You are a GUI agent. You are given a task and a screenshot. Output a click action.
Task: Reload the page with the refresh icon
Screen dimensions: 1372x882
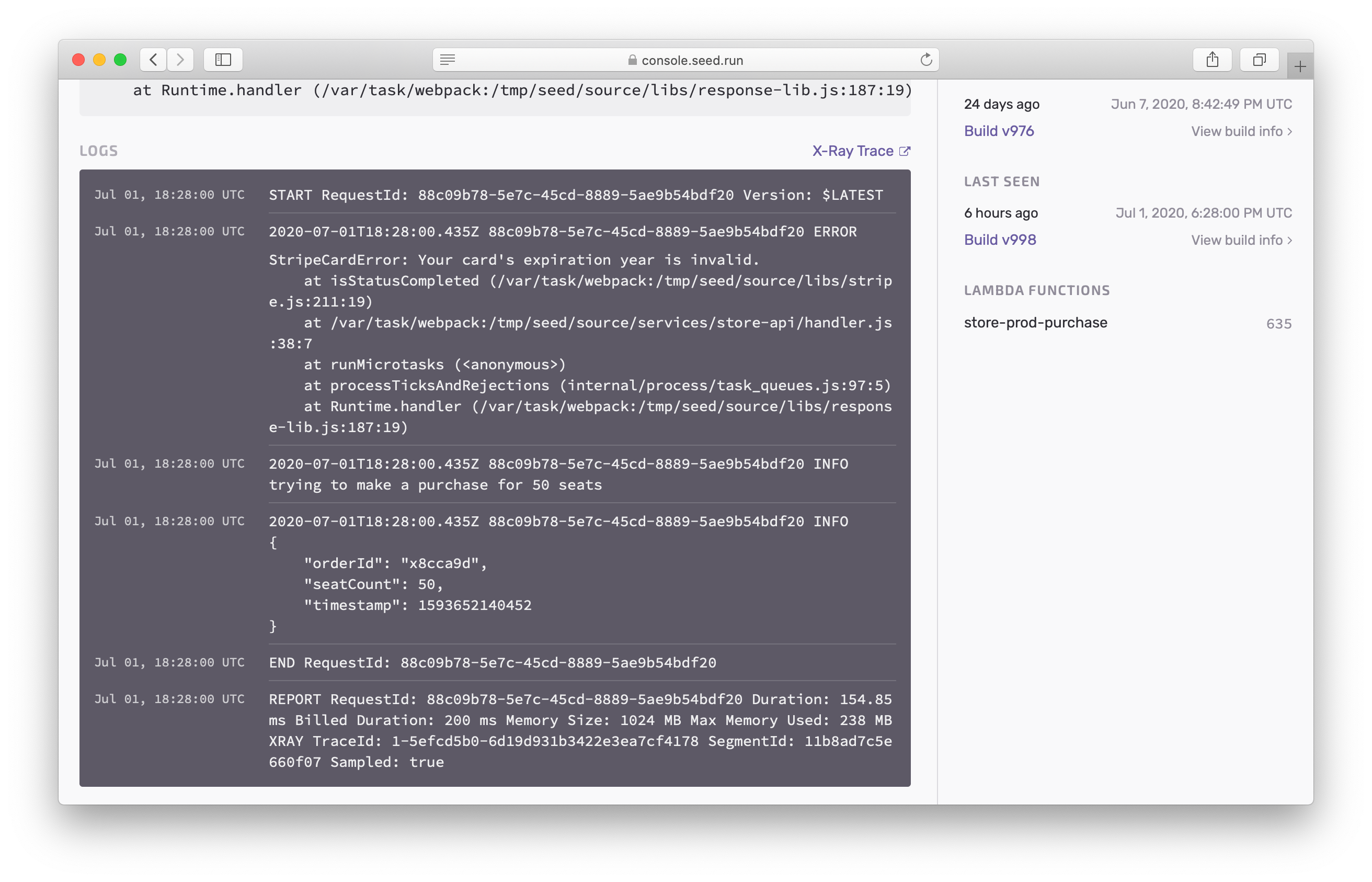[926, 60]
